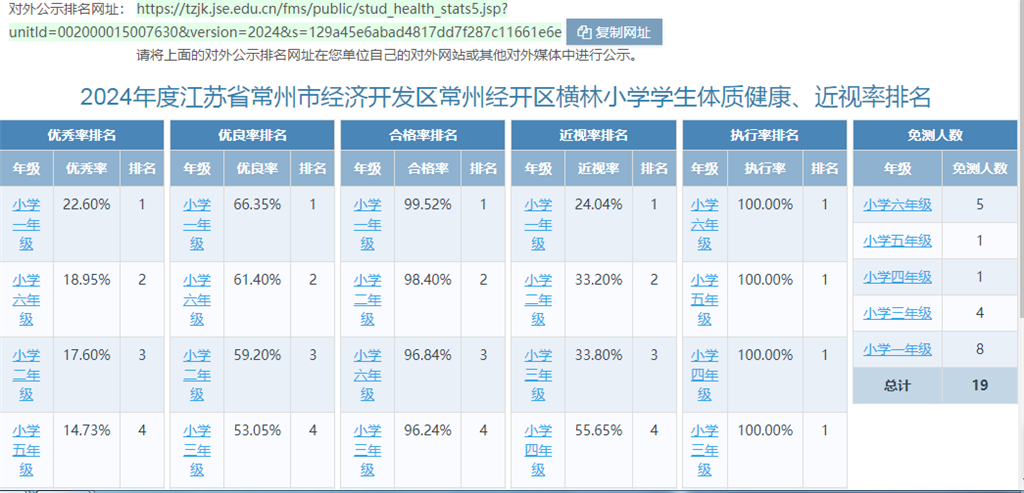This screenshot has height=493, width=1024.
Task: Select the 61.40% 优良率 value
Action: point(257,279)
